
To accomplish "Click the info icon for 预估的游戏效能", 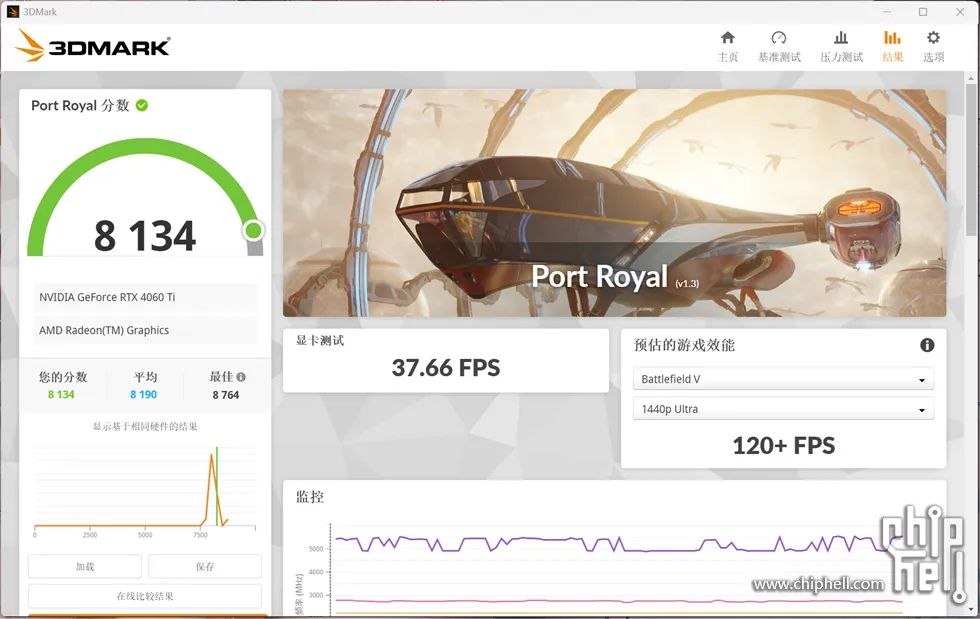I will 927,345.
